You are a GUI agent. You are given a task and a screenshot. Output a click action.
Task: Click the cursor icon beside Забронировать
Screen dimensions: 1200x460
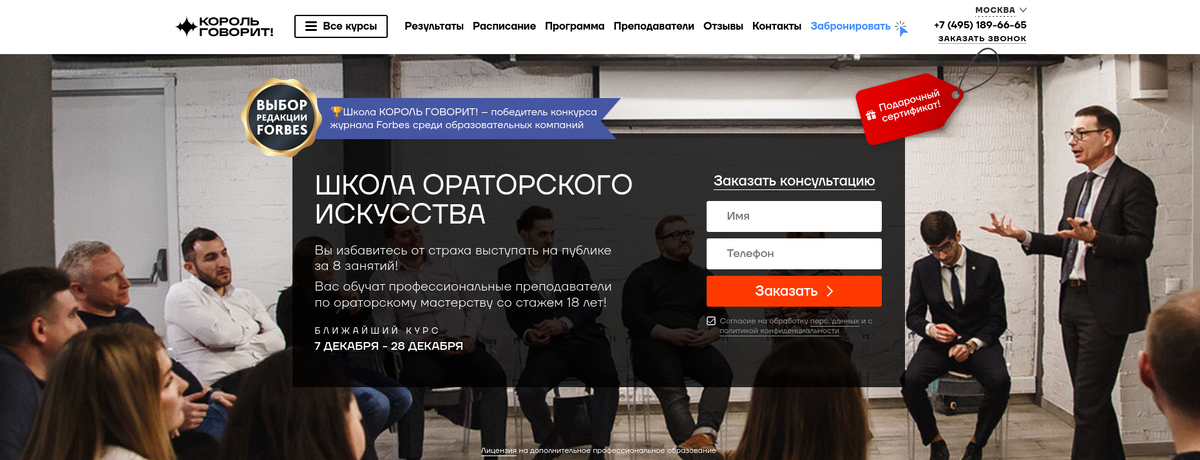pyautogui.click(x=902, y=28)
